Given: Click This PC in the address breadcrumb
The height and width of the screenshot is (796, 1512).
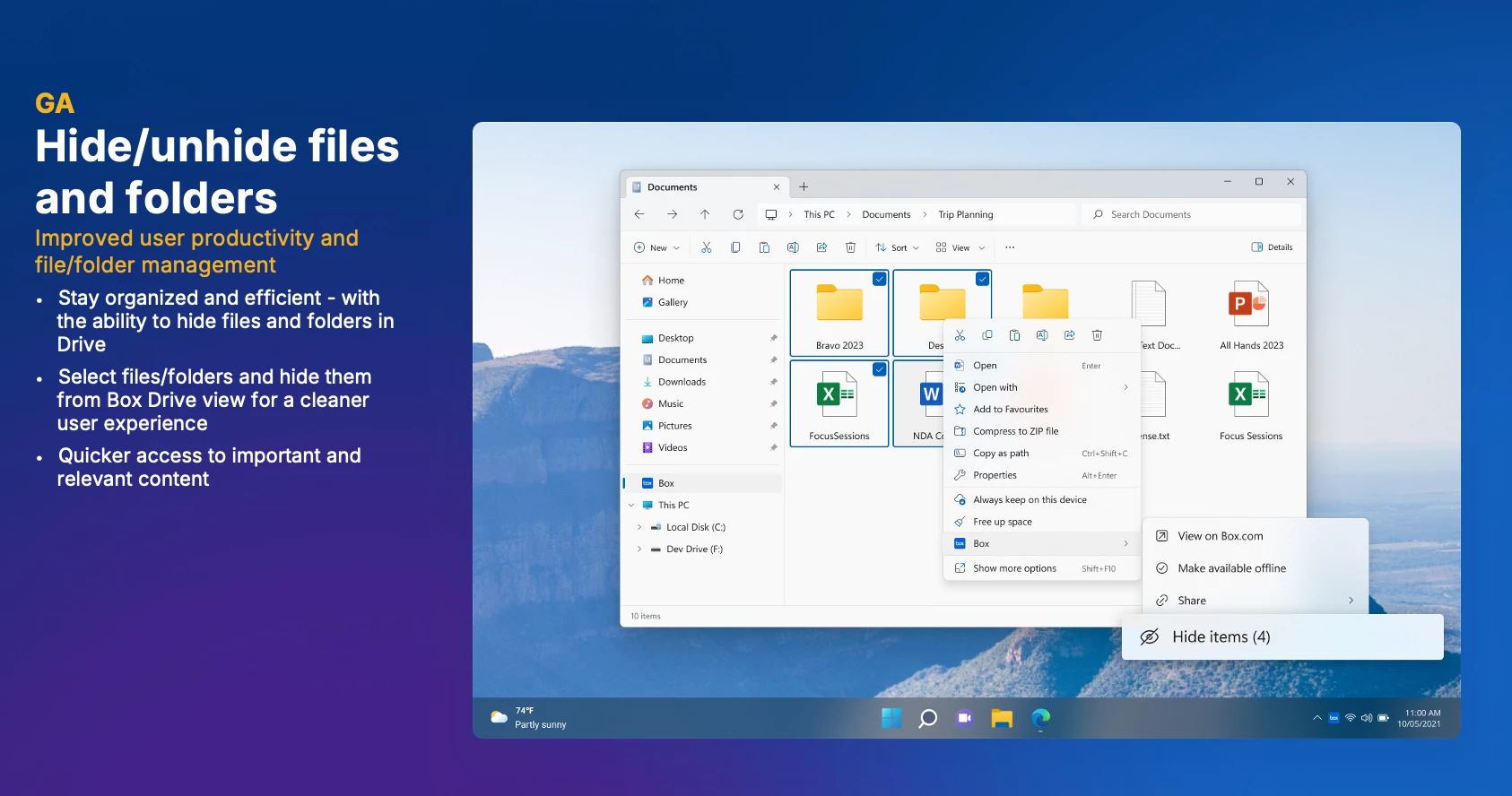Looking at the screenshot, I should click(819, 215).
